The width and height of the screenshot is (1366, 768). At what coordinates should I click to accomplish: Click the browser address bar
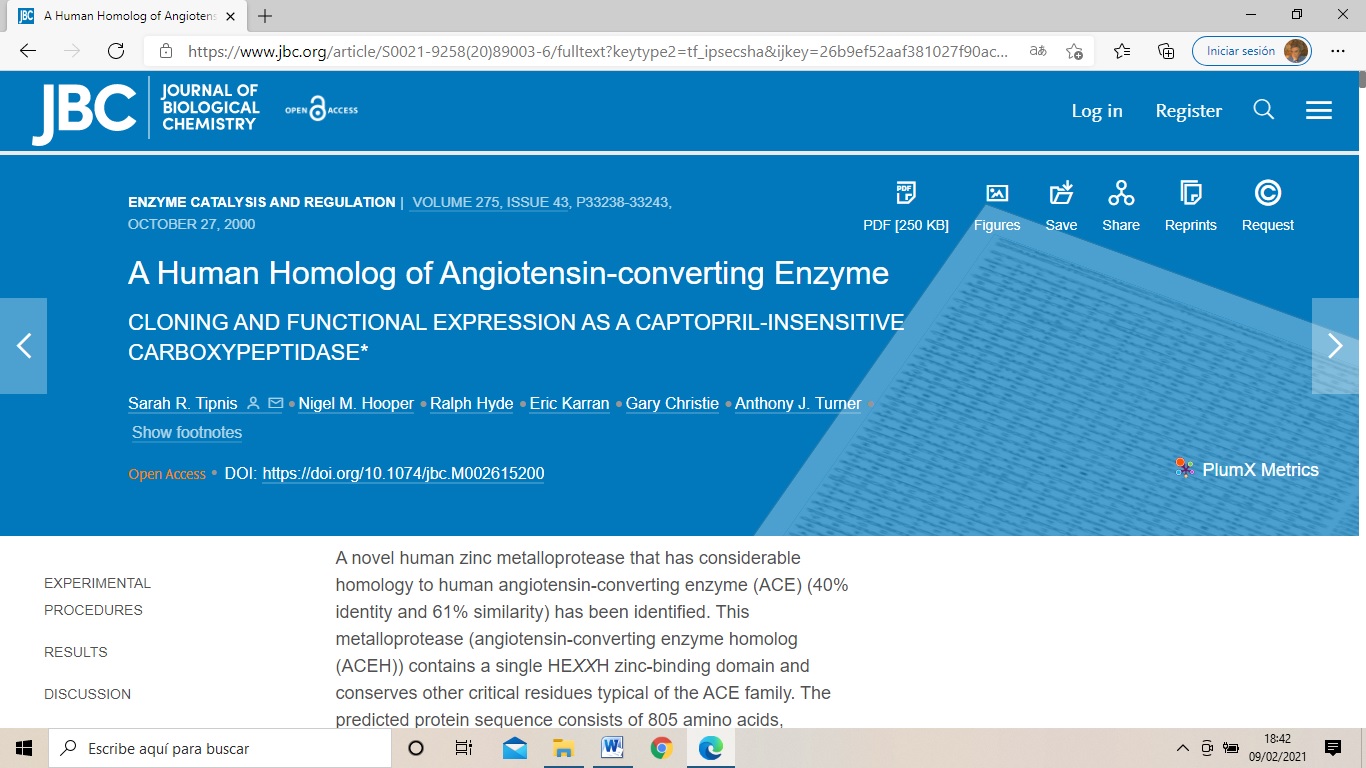(600, 51)
